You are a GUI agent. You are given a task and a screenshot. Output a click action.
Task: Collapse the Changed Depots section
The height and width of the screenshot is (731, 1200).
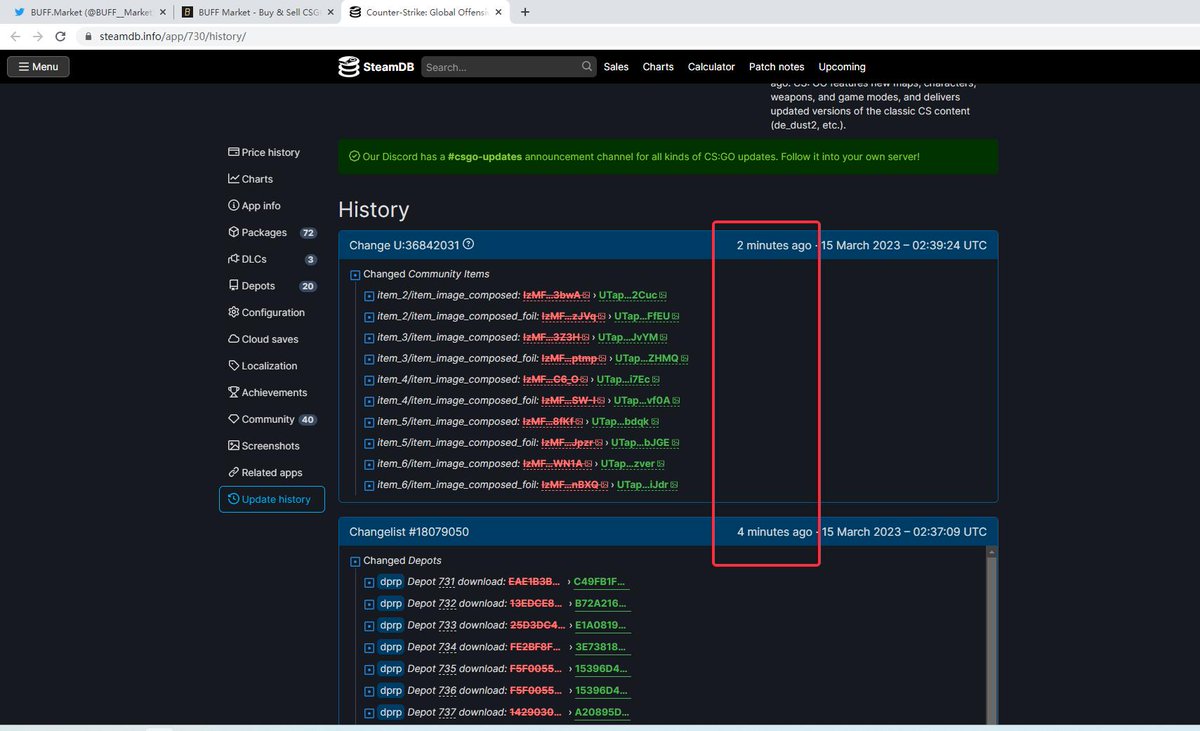tap(355, 561)
